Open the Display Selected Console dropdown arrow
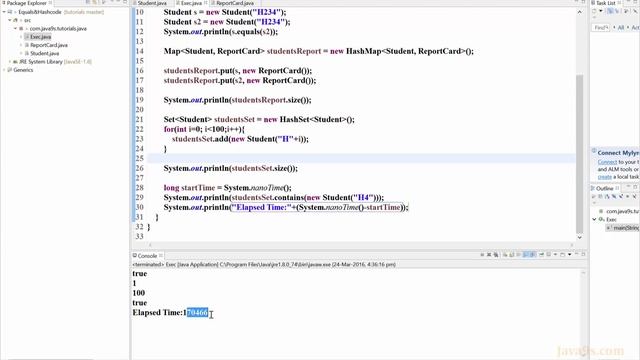The image size is (640, 360). pos(555,255)
